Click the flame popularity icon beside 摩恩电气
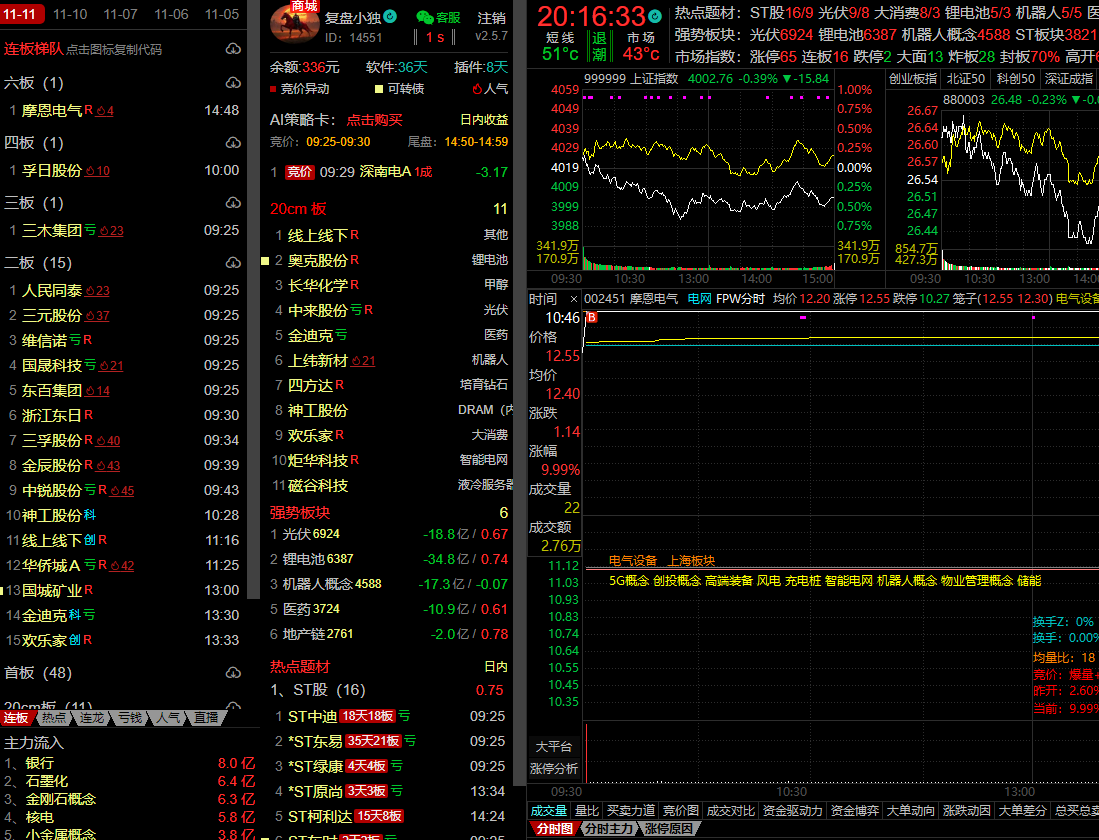 point(104,111)
